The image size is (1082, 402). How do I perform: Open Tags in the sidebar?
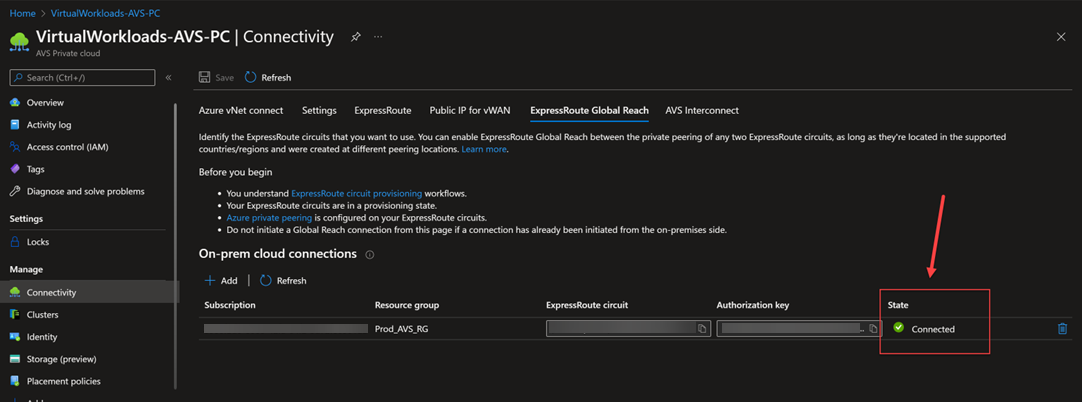[36, 169]
